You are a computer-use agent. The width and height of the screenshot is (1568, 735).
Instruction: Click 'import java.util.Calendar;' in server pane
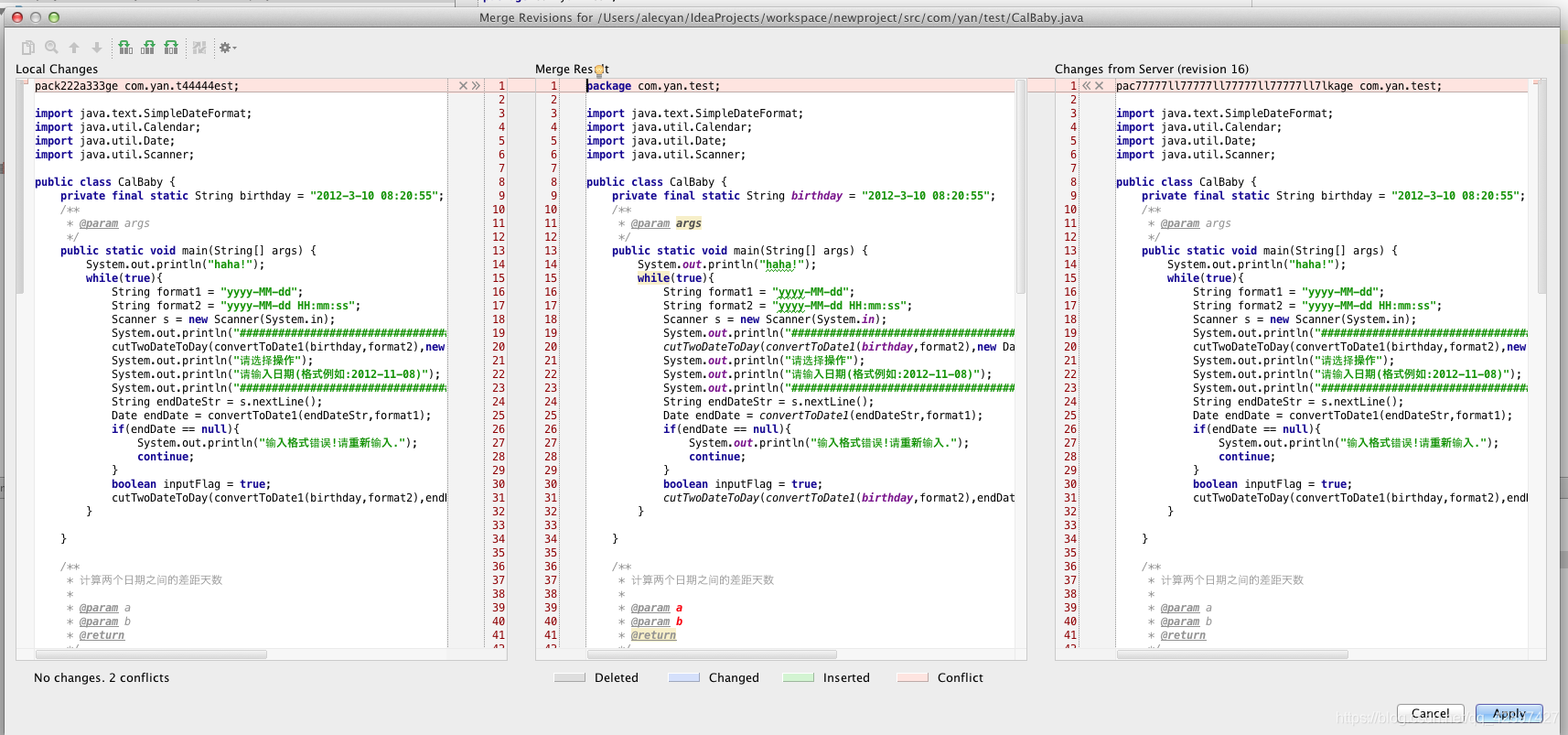pos(1198,127)
